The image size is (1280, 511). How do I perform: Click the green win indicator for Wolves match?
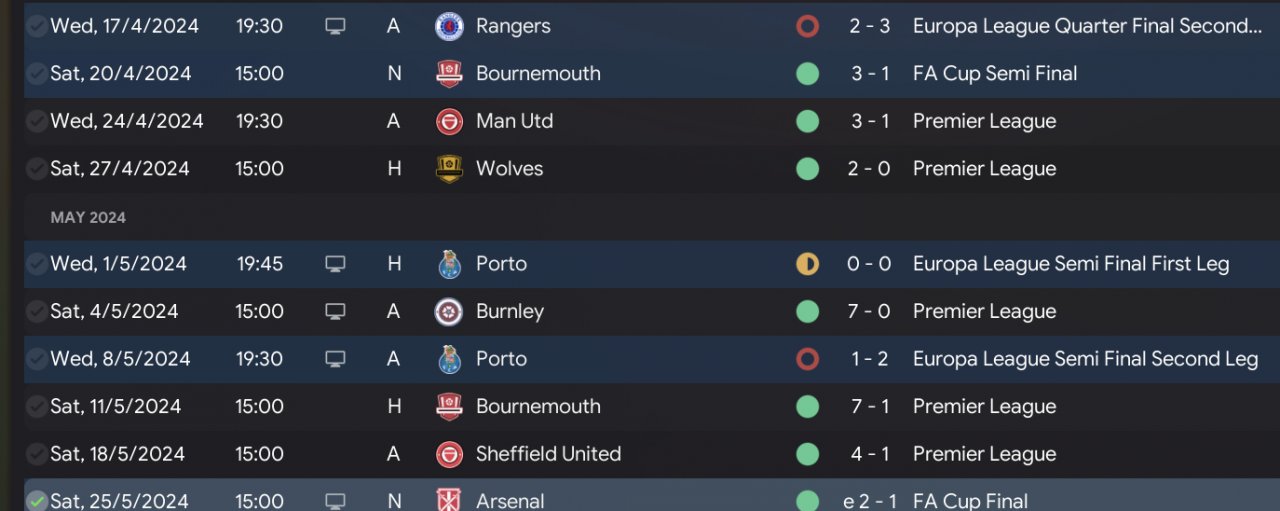pos(807,169)
